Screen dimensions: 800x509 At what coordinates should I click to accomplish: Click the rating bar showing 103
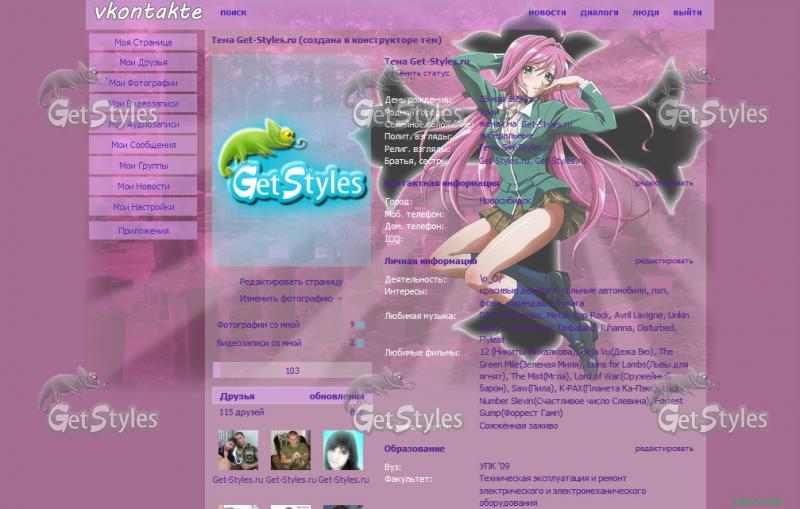291,370
